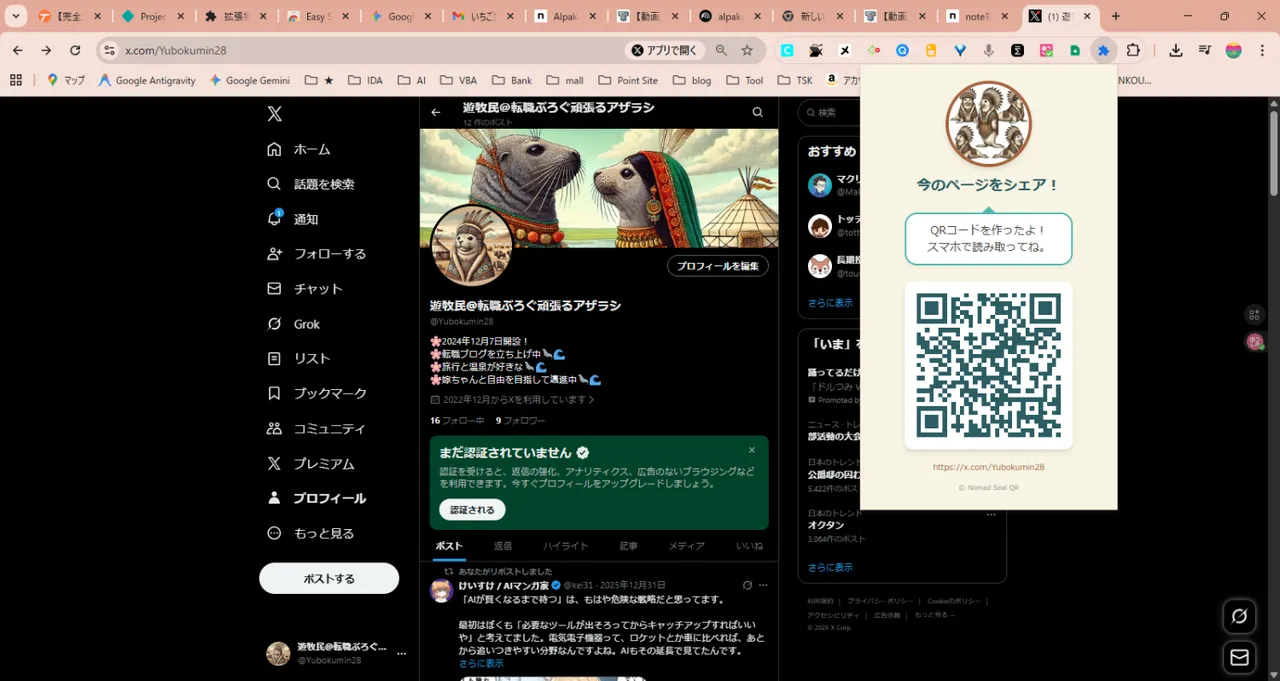Click profile avatar seal picture
Image resolution: width=1280 pixels, height=681 pixels.
coord(472,246)
